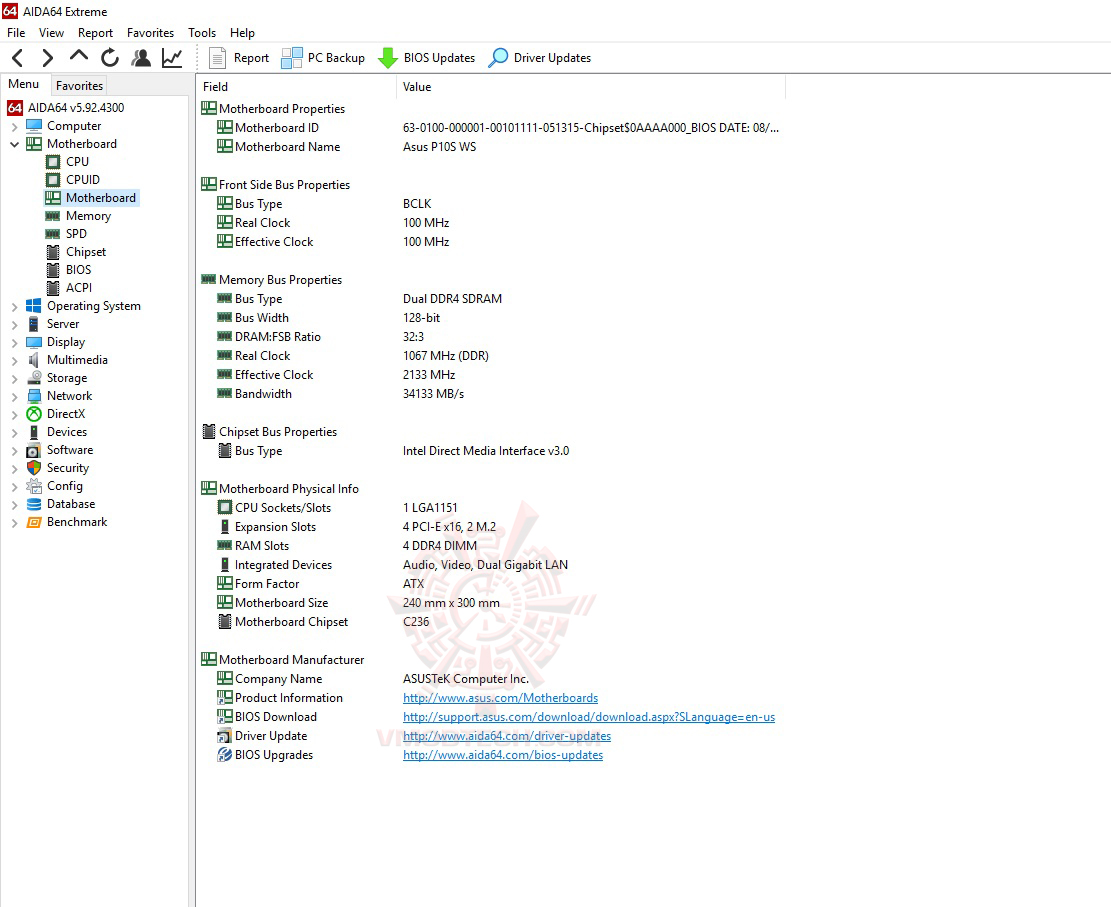Open the graph chart toolbar icon

coord(172,57)
